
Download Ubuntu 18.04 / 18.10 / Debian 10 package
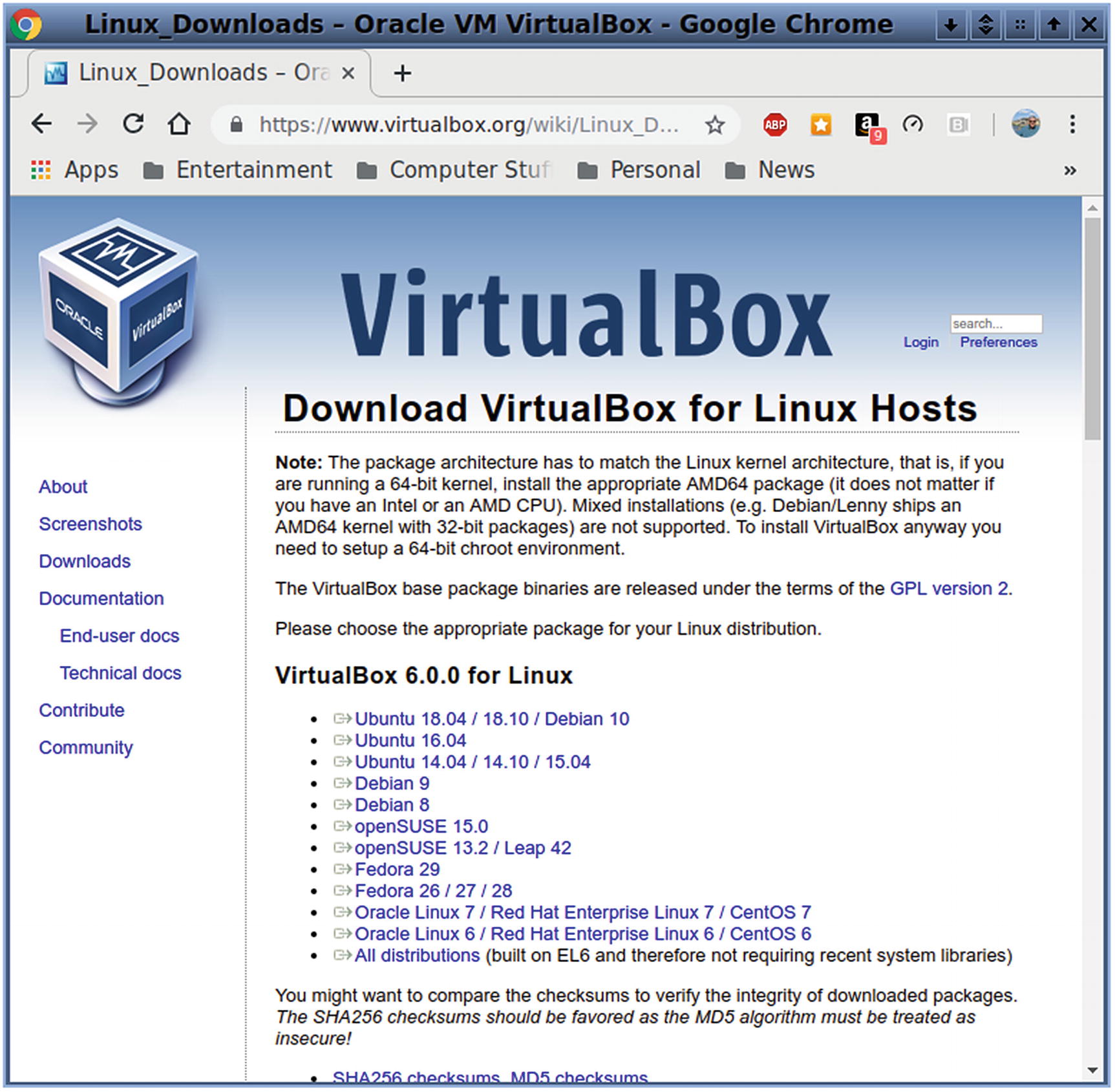point(492,719)
